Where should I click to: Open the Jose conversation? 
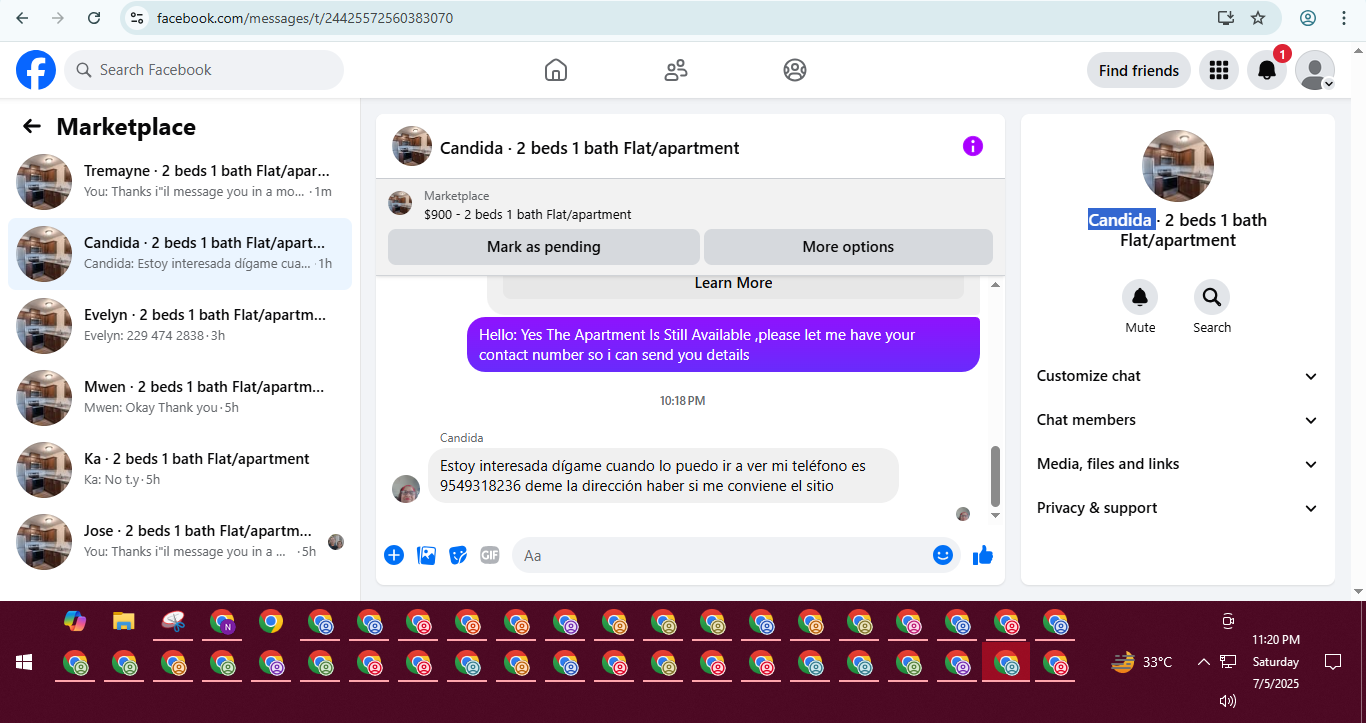(x=180, y=542)
